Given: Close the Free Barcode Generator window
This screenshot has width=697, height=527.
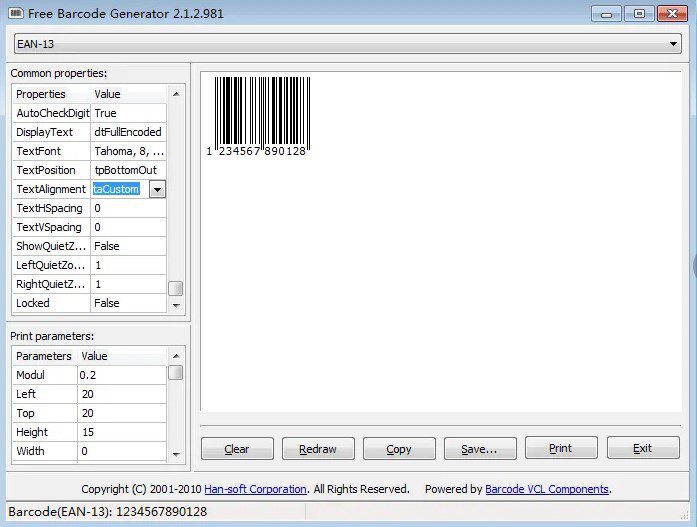Looking at the screenshot, I should (x=673, y=14).
